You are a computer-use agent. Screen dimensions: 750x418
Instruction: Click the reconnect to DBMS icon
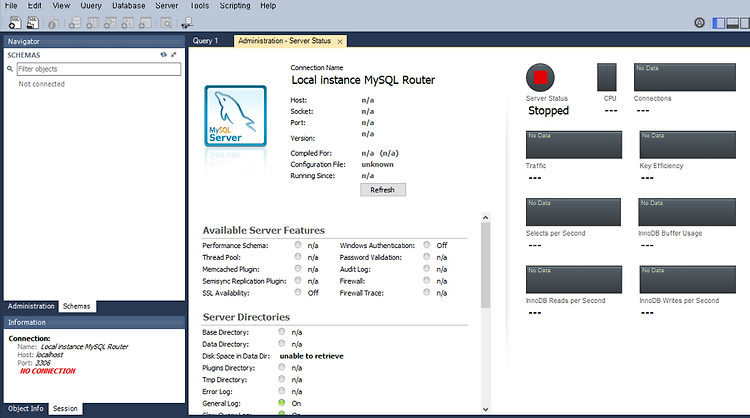click(x=187, y=22)
